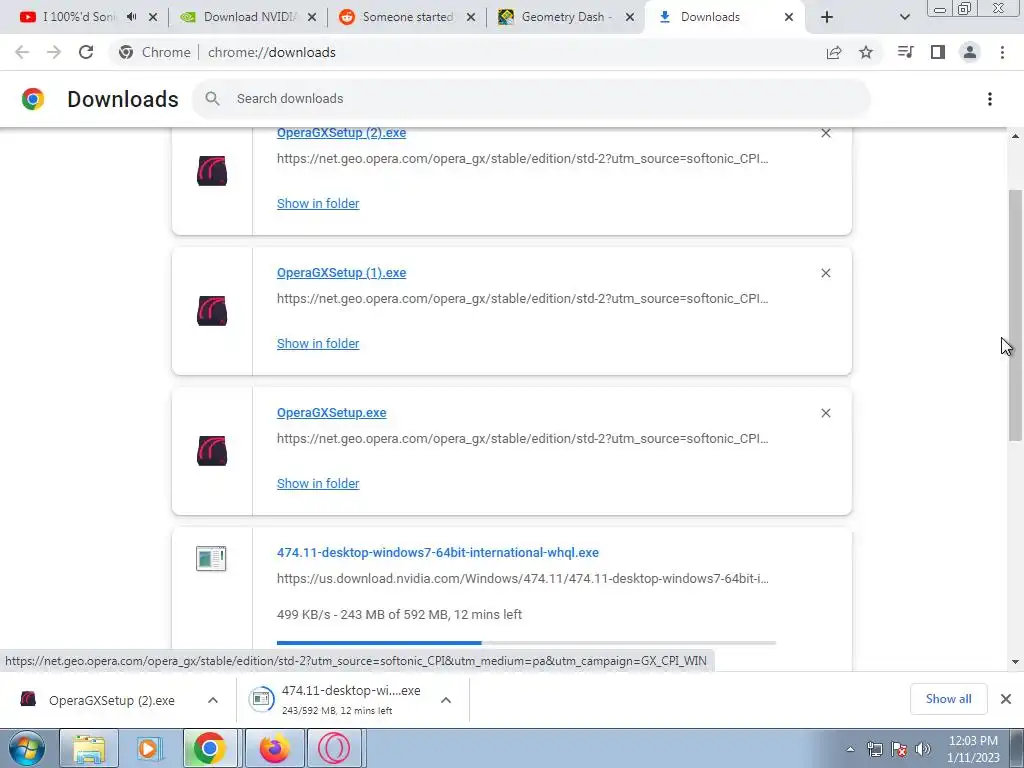Click the NVIDIA download source URL text

click(522, 579)
